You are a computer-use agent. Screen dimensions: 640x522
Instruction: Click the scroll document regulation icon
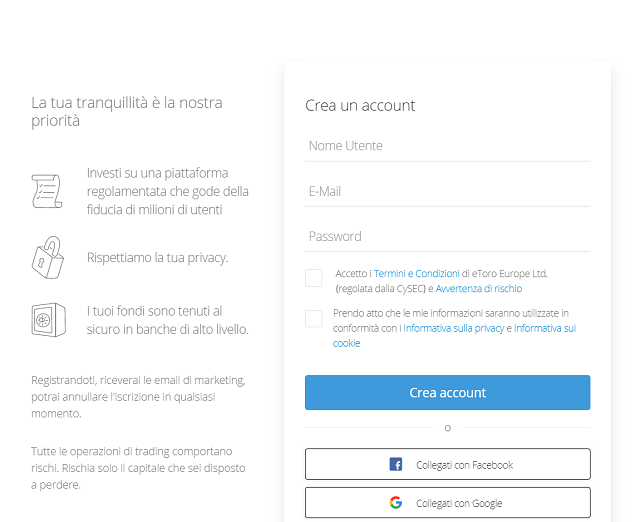47,191
